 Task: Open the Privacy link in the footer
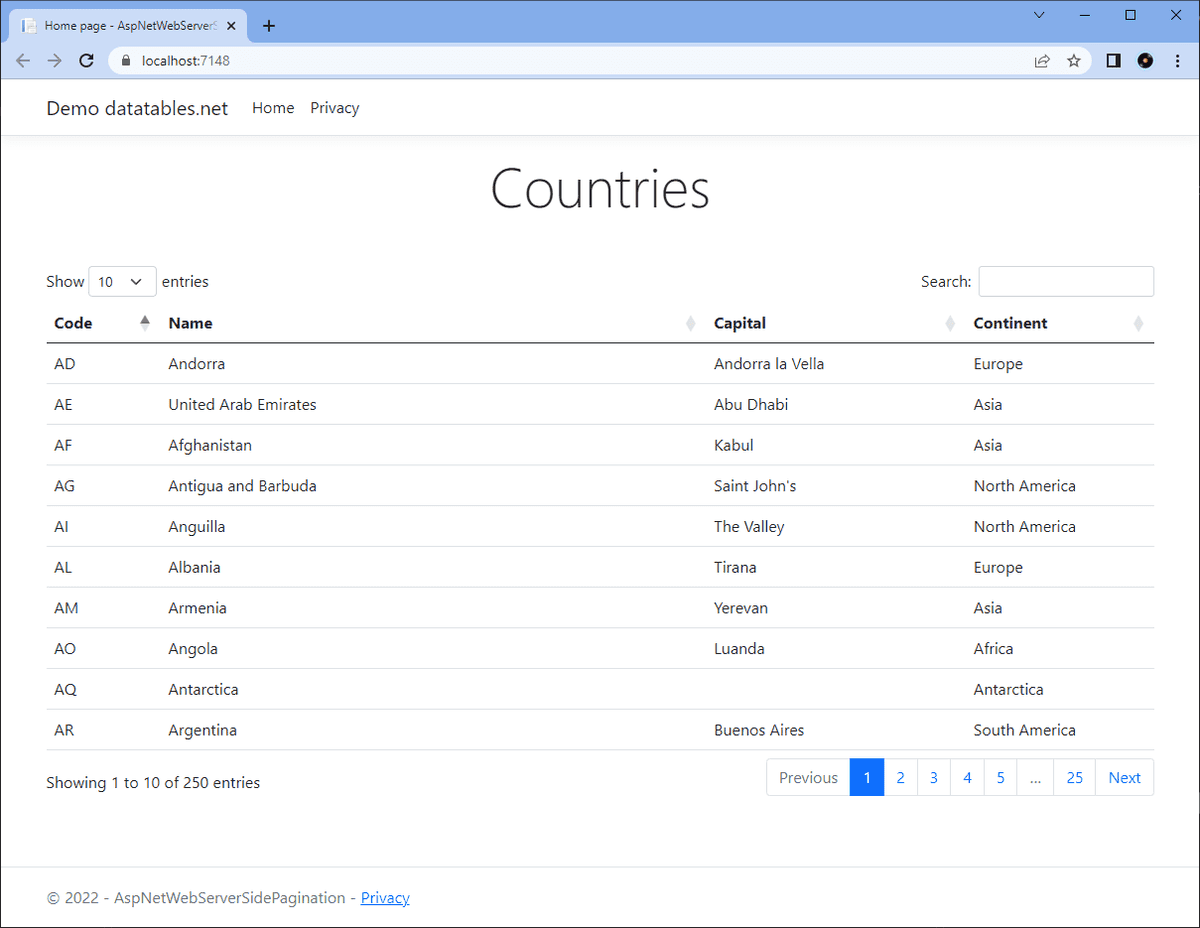pyautogui.click(x=384, y=897)
